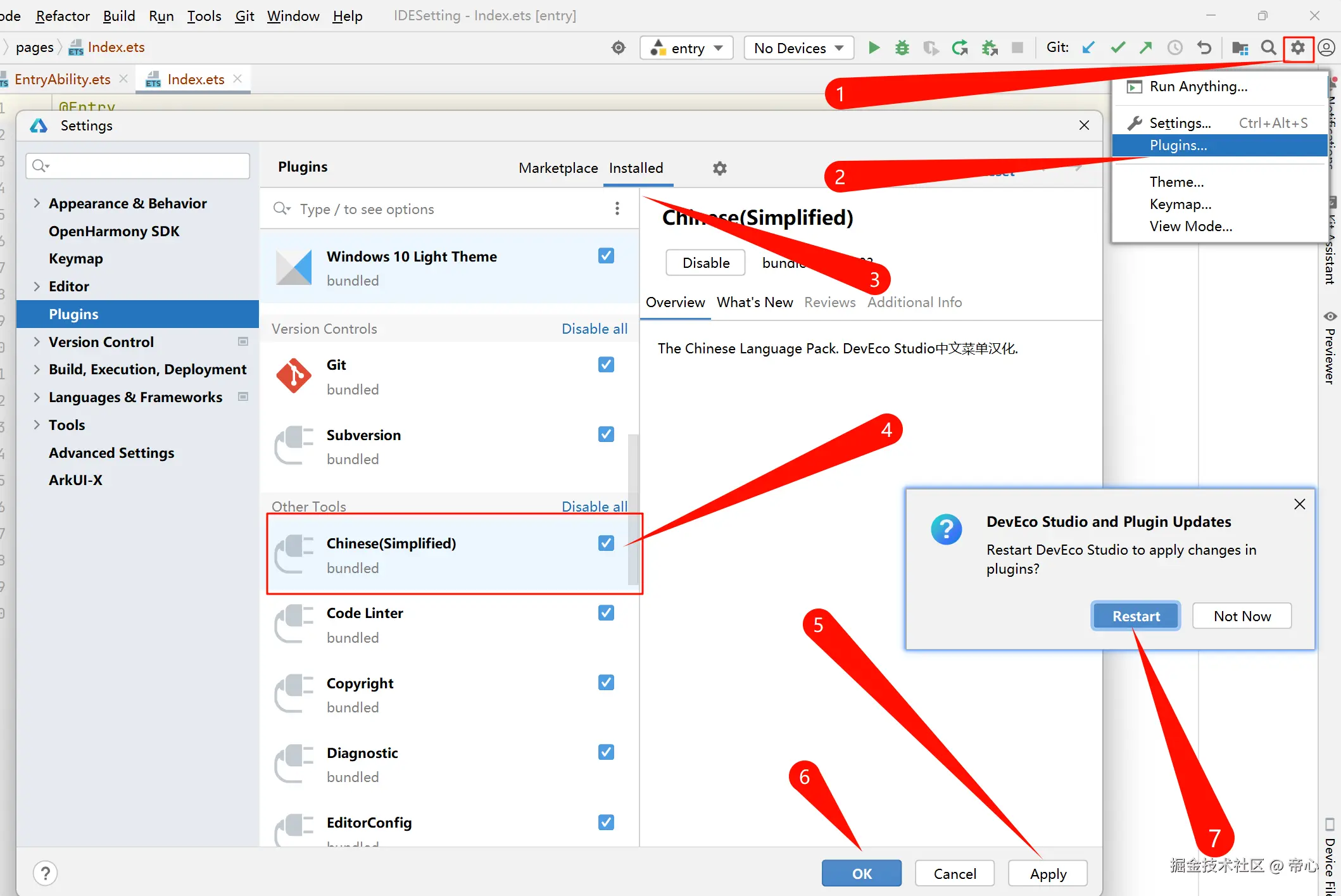1341x896 pixels.
Task: Open the No Devices dropdown
Action: [x=798, y=48]
